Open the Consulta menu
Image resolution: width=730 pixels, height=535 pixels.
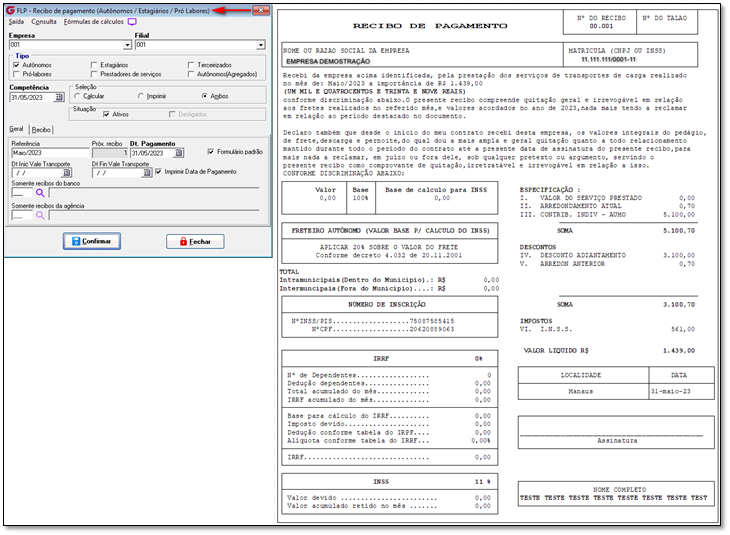point(44,22)
